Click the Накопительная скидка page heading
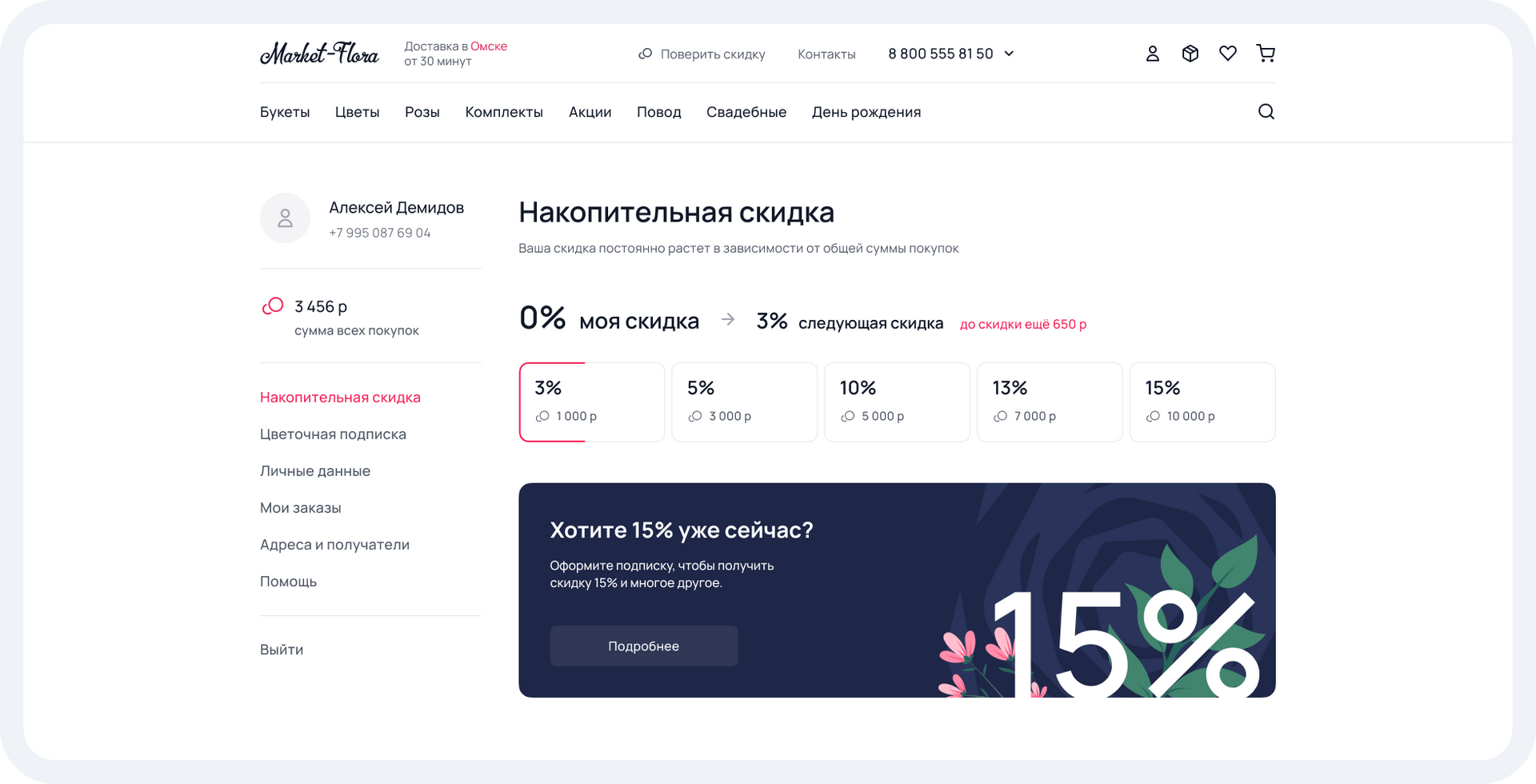 coord(676,213)
